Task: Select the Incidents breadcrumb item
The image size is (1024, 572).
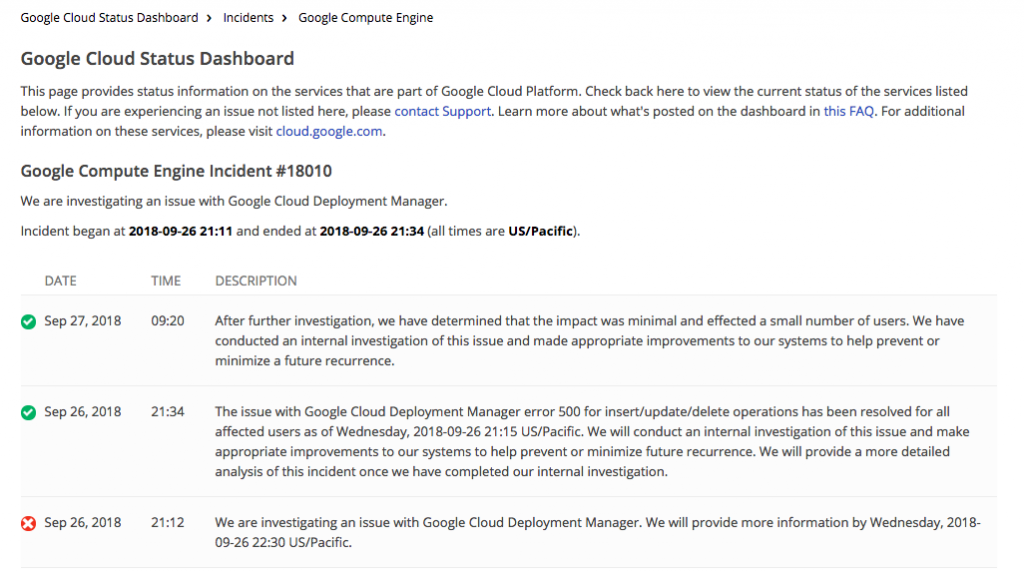Action: point(248,18)
